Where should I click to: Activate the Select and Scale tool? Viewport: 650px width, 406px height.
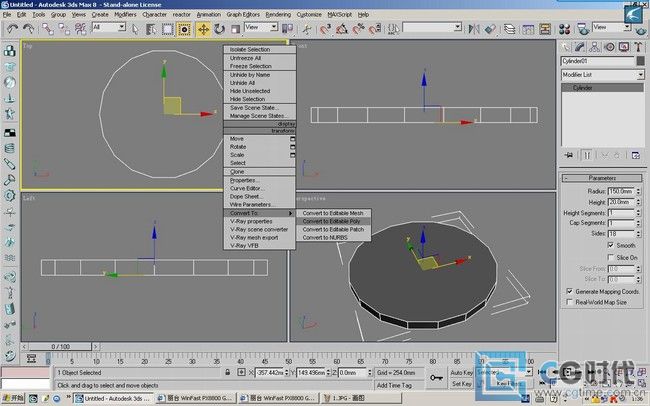235,29
